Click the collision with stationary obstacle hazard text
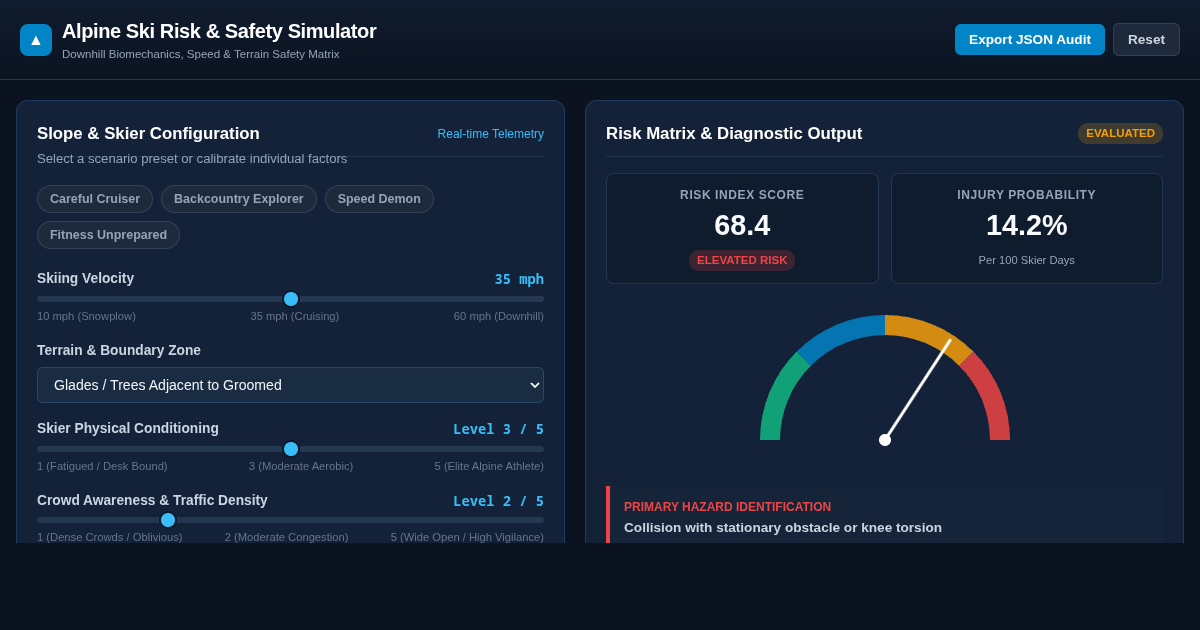 tap(783, 528)
